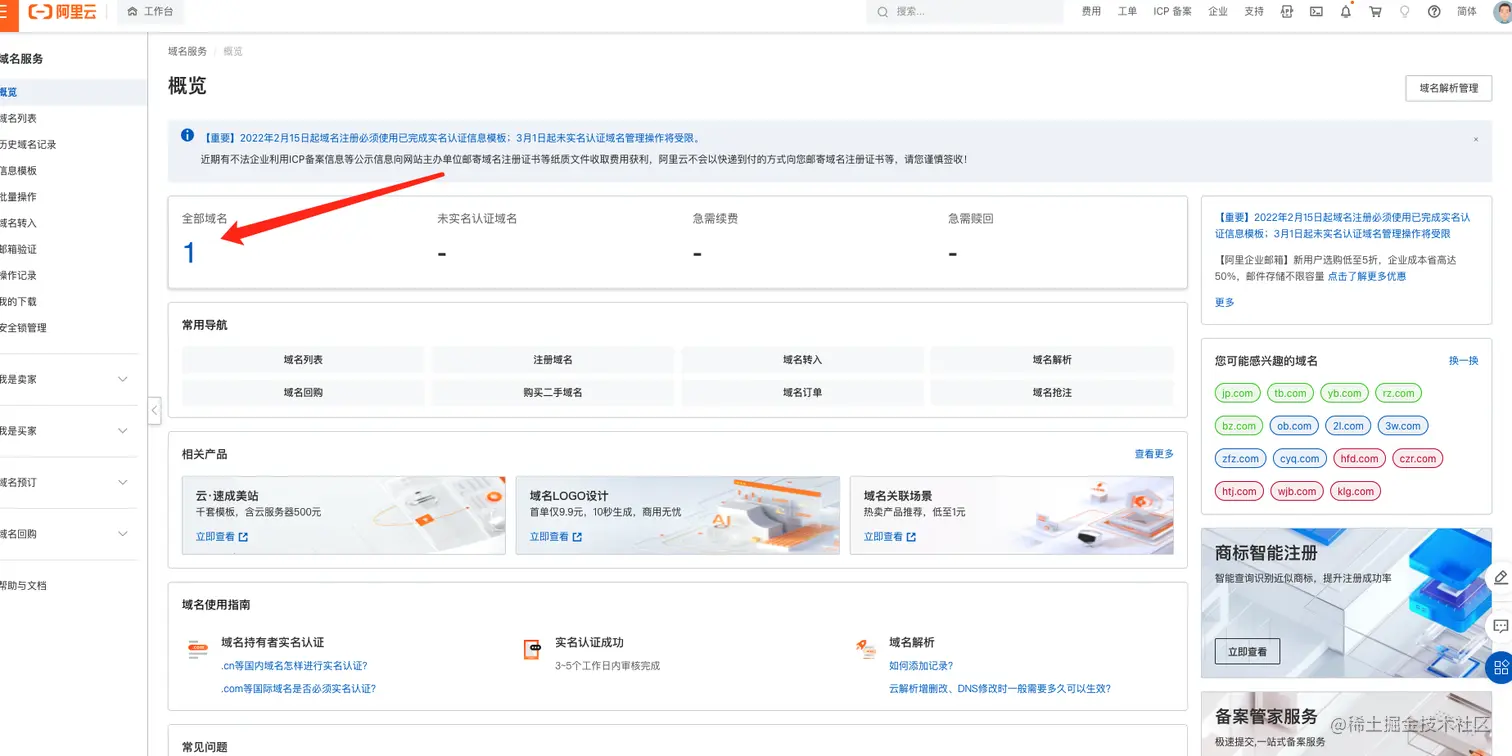Open the 支持 menu

click(x=1254, y=12)
